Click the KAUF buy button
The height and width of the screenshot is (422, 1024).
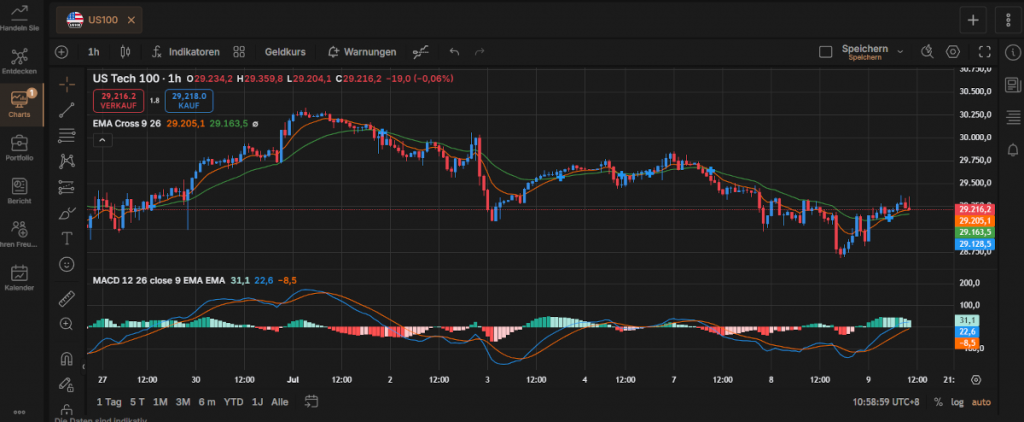coord(189,101)
